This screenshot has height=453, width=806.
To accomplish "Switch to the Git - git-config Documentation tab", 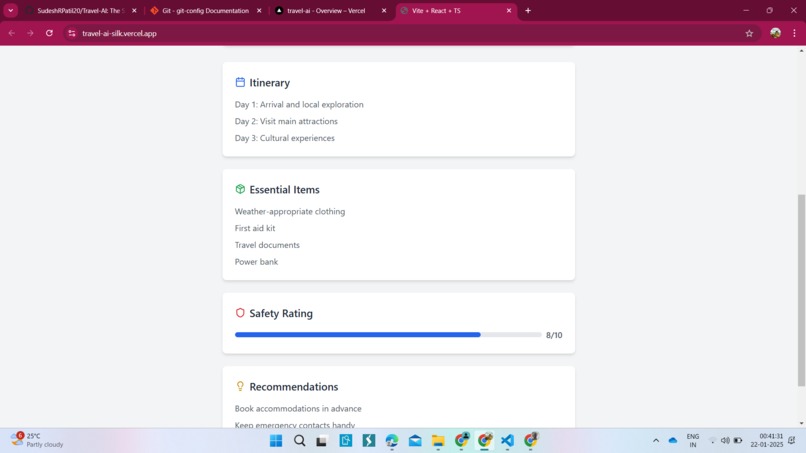I will coord(205,10).
